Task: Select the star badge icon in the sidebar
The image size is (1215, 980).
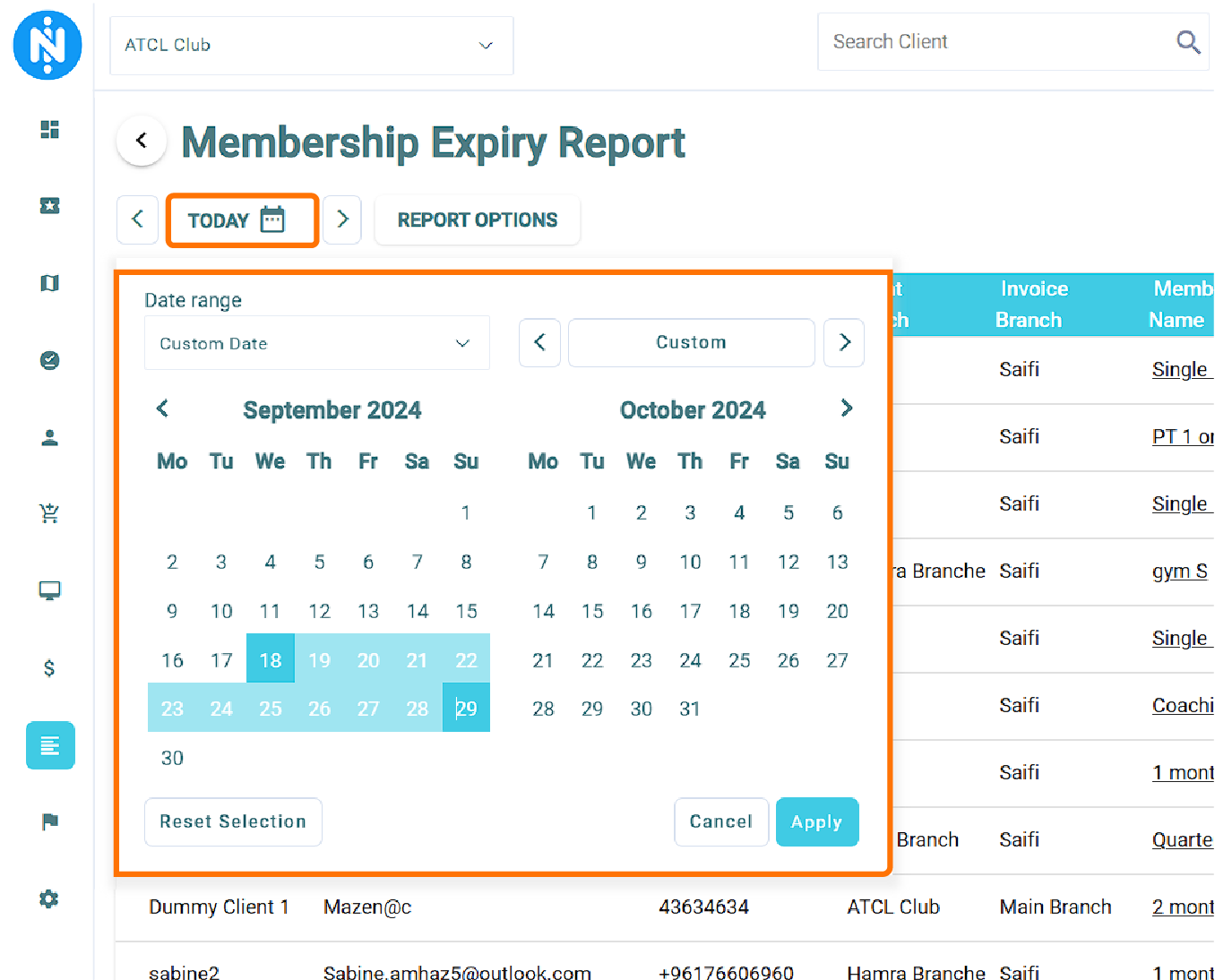Action: coord(48,205)
